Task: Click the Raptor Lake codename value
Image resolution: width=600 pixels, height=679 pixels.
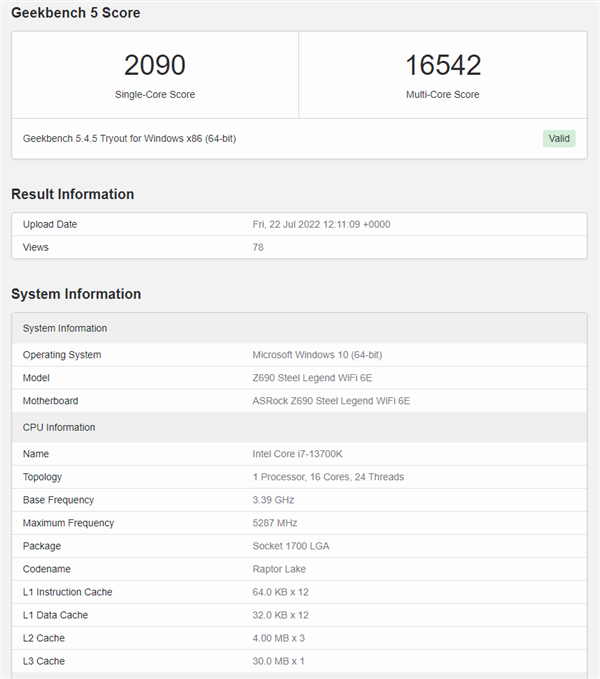Action: 280,569
